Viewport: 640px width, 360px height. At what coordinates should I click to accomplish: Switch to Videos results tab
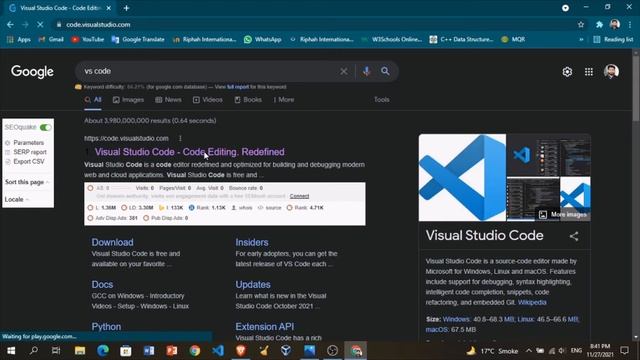pyautogui.click(x=208, y=100)
